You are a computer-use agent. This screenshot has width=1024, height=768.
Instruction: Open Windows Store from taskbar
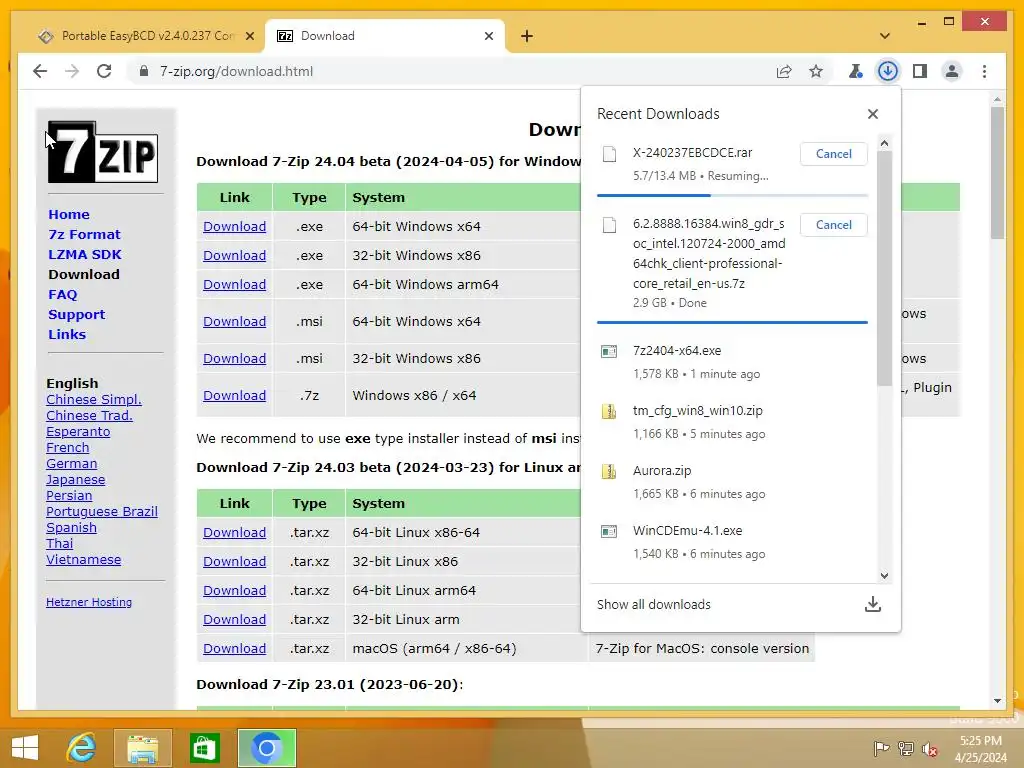204,748
